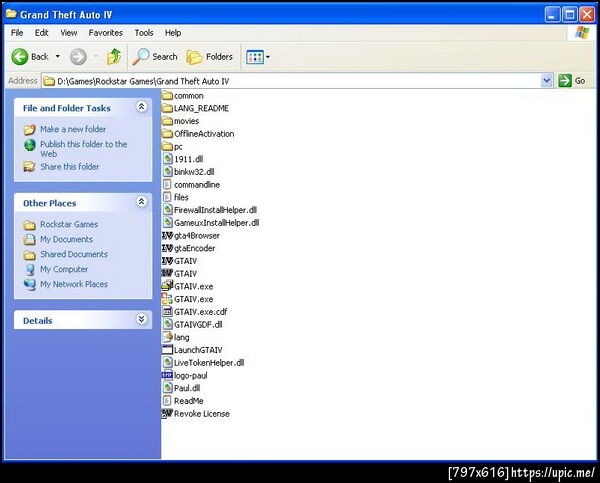Image resolution: width=600 pixels, height=483 pixels.
Task: Select the gta4Browser IV icon
Action: [167, 235]
